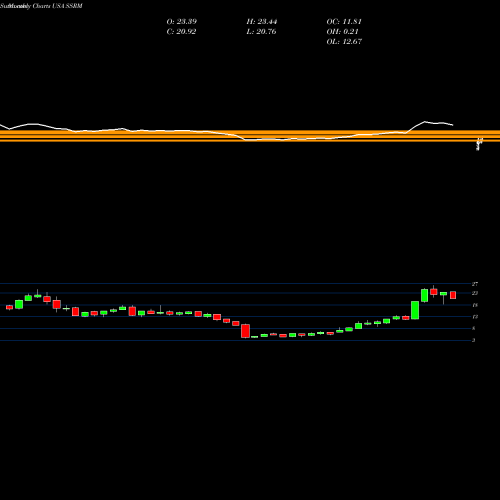Click the "OH: 0.21" readout
Image resolution: width=500 pixels, height=500 pixels.
coord(342,32)
